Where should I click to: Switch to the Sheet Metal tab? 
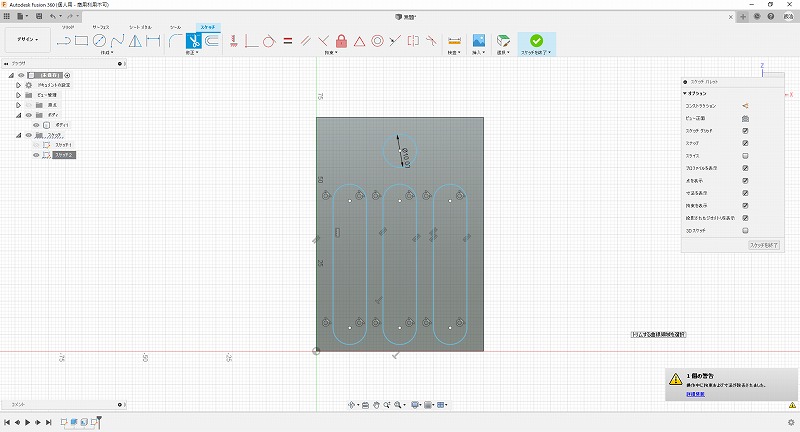coord(140,27)
